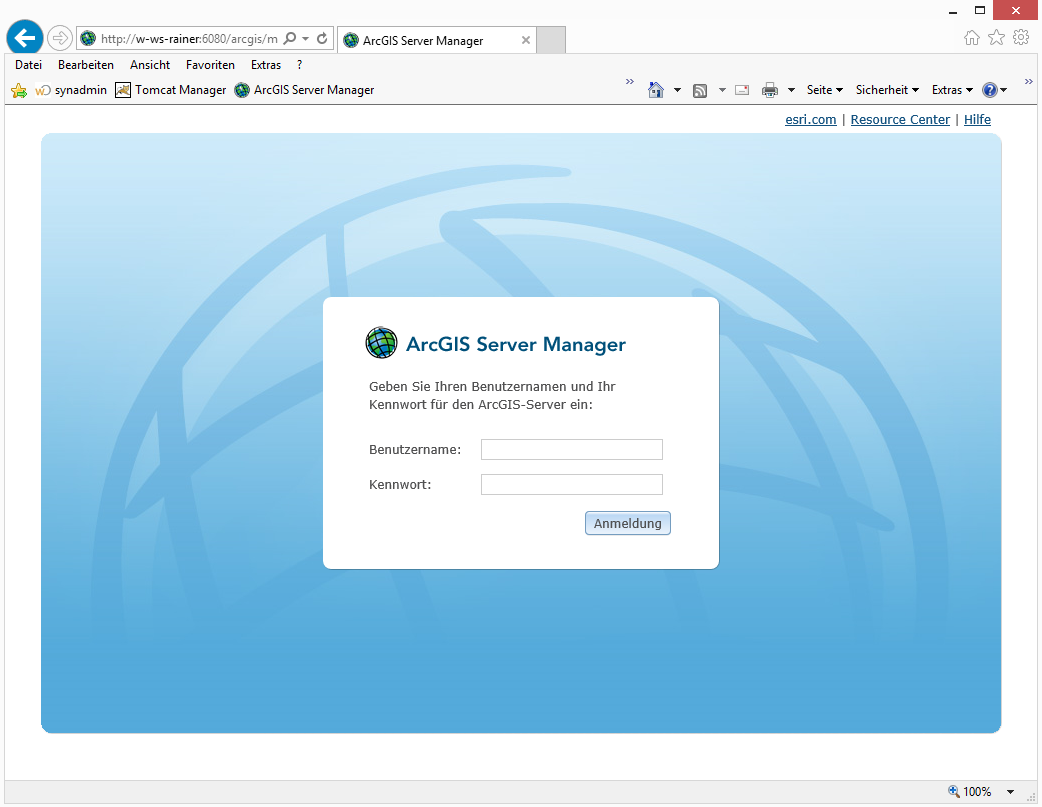Refresh the page with the reload icon

click(x=321, y=37)
